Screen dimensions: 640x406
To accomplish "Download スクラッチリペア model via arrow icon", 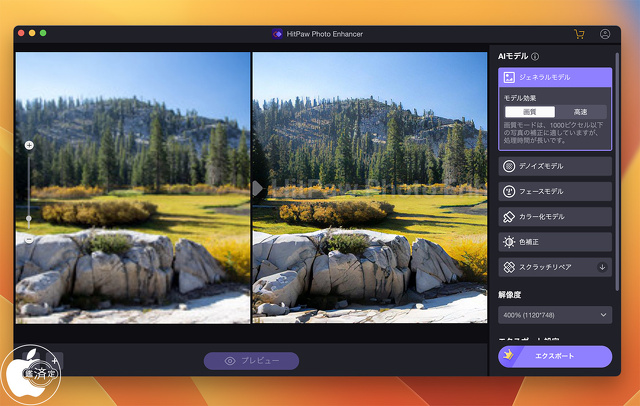I will (x=602, y=267).
